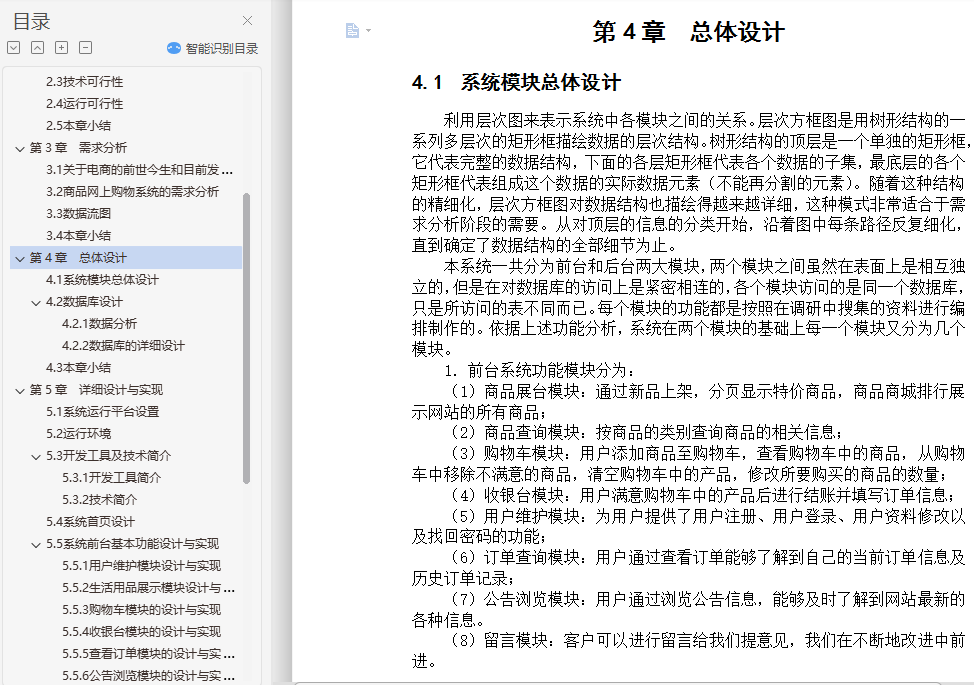The width and height of the screenshot is (974, 685).
Task: Open 5.4系统首页设计 entry
Action: tap(90, 522)
